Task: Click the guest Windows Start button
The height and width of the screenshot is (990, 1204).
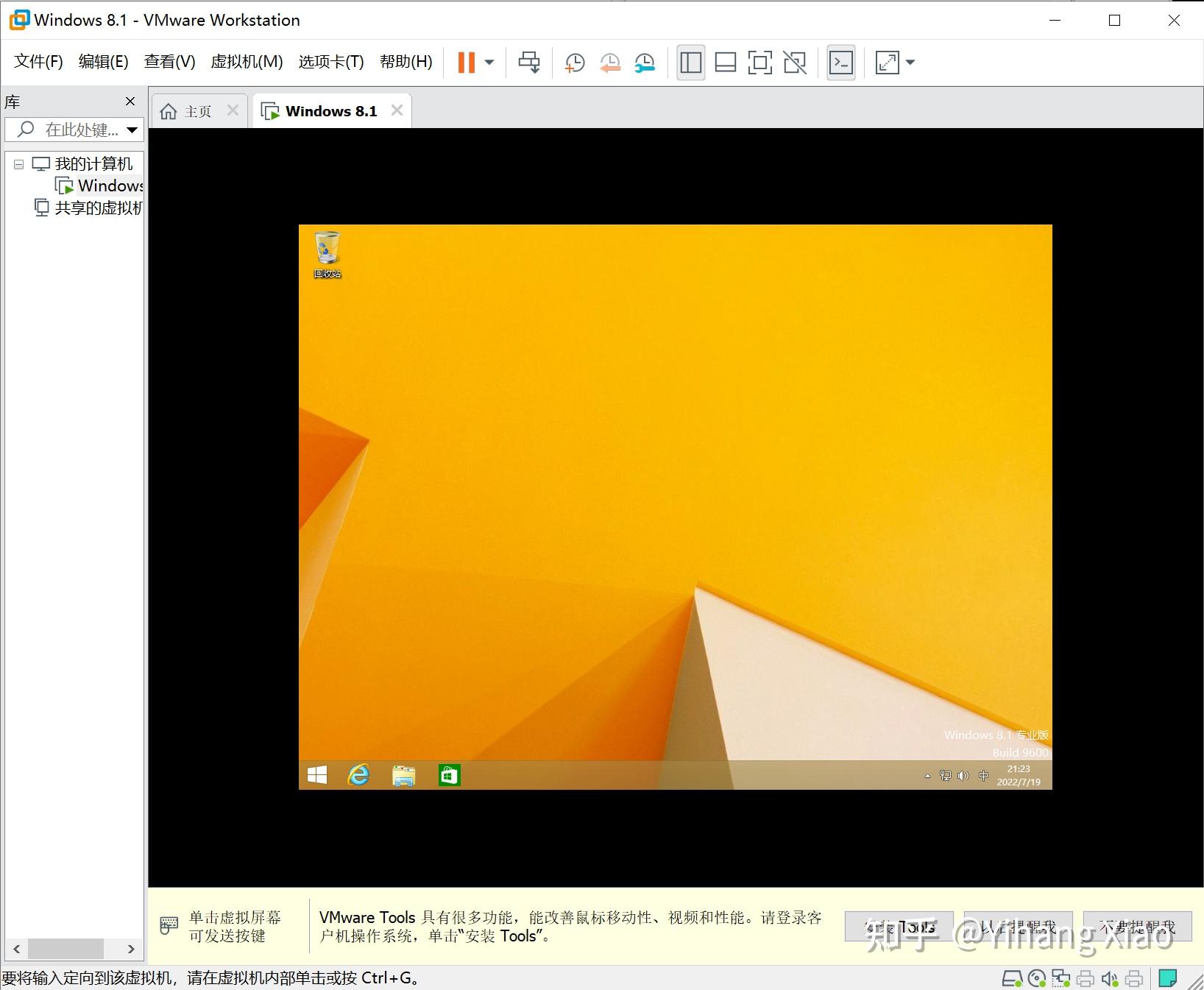Action: [x=317, y=775]
